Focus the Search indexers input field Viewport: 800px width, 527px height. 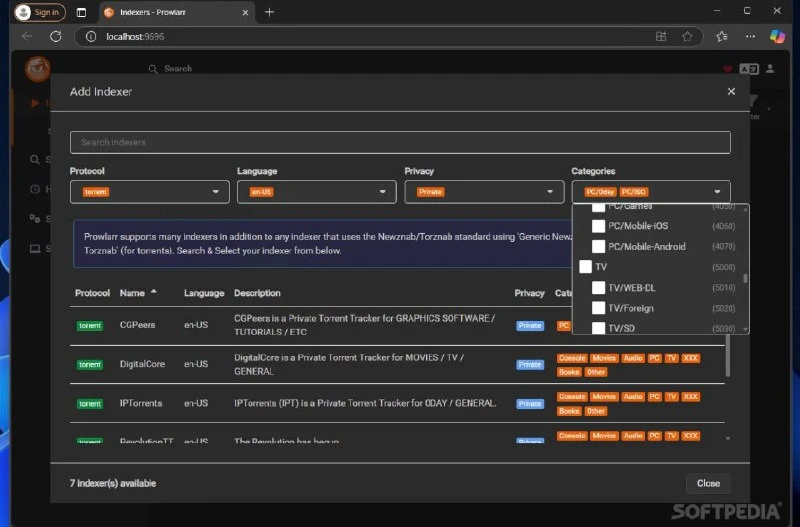click(400, 142)
